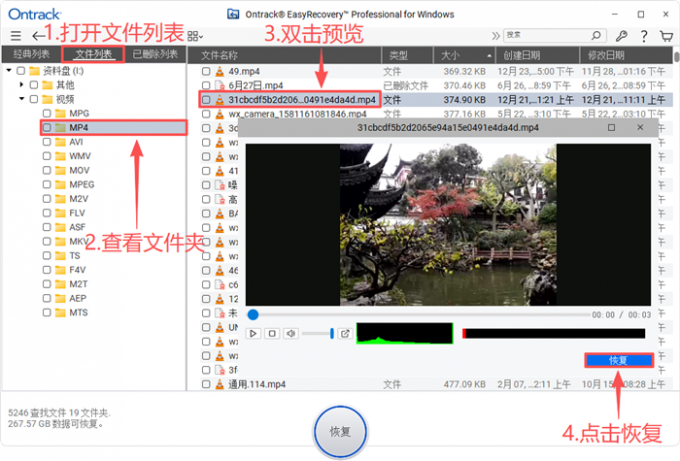
Task: Select the MTS folder icon
Action: (60, 313)
